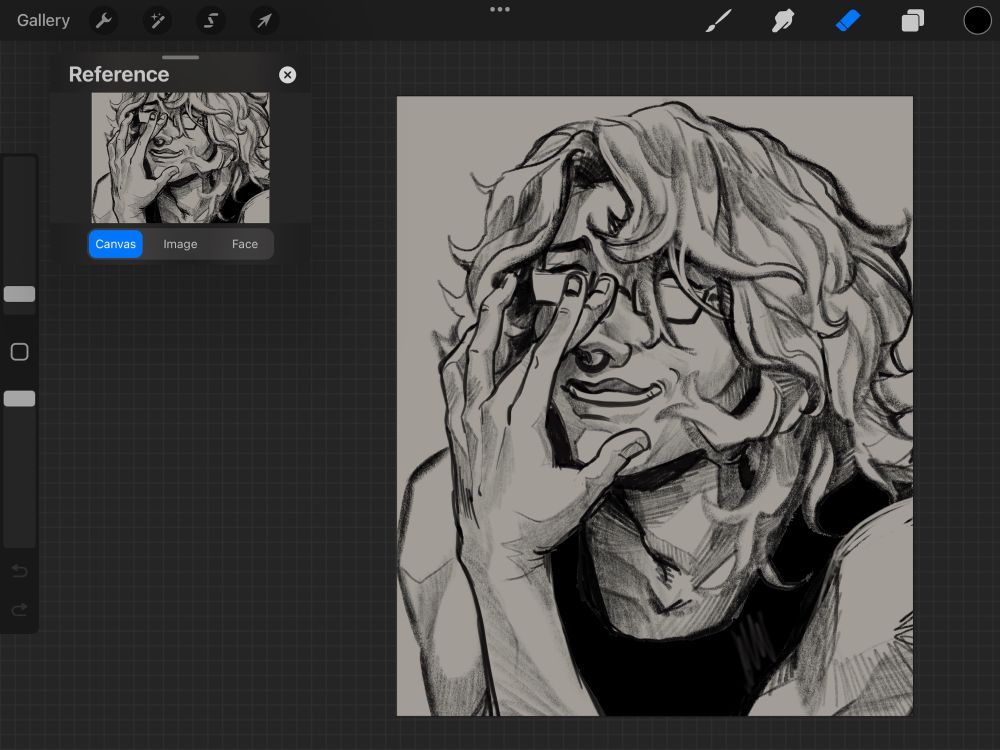Open the Actions wrench menu
Viewport: 1000px width, 750px height.
(x=104, y=21)
